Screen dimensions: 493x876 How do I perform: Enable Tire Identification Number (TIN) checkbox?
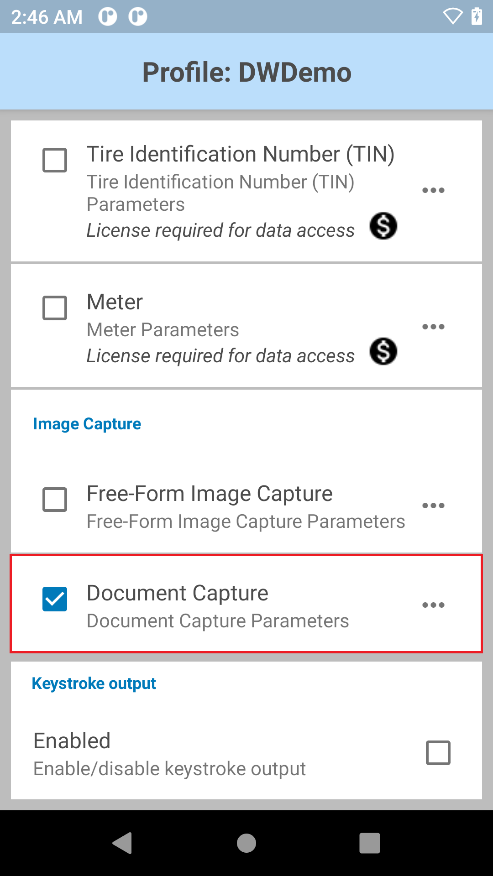pos(55,160)
